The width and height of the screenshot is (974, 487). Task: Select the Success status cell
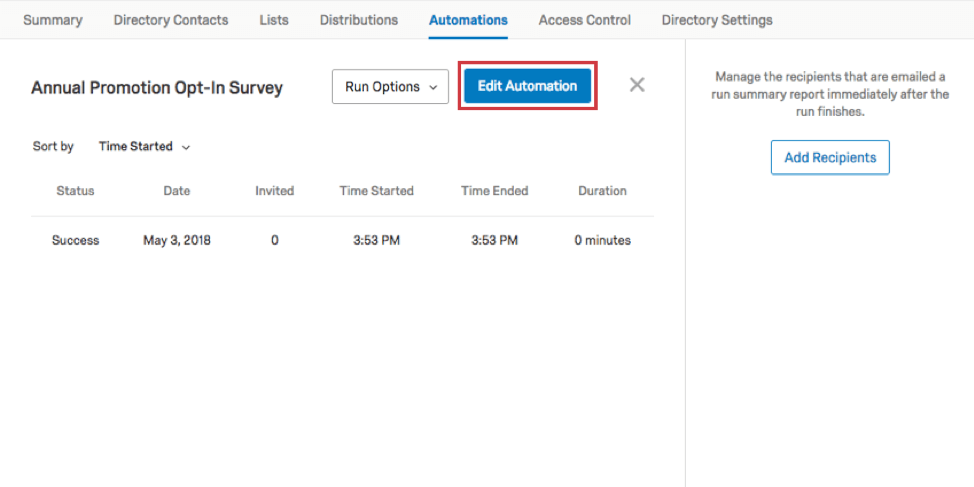click(75, 240)
